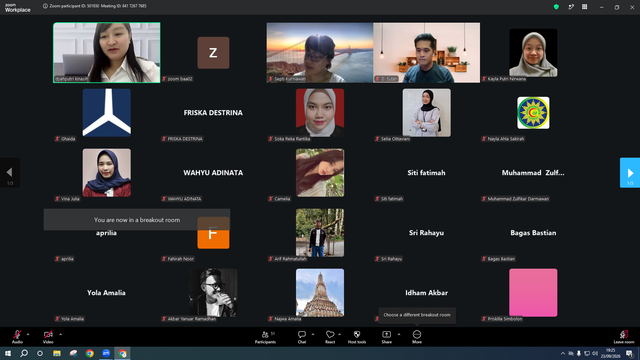Click Bagas Bastian name tile

click(533, 233)
